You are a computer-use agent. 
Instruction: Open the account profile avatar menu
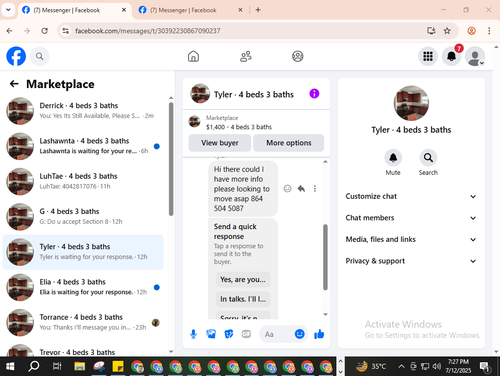(475, 56)
